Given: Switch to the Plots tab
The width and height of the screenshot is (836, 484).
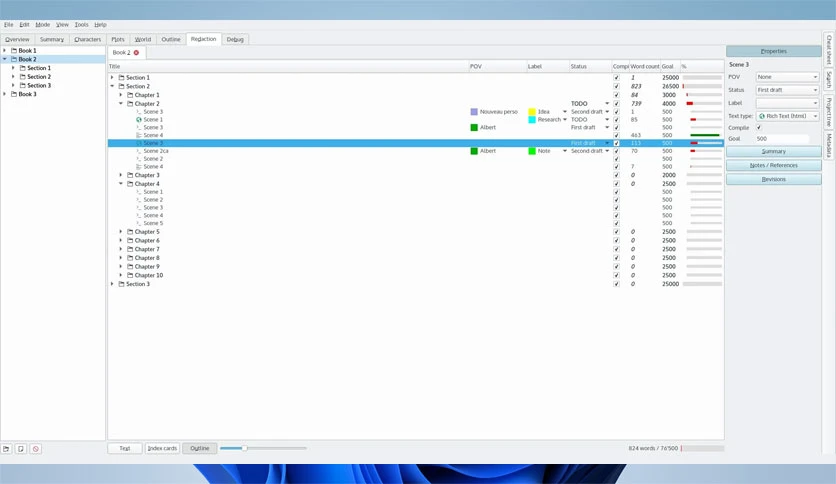Looking at the screenshot, I should tap(118, 39).
